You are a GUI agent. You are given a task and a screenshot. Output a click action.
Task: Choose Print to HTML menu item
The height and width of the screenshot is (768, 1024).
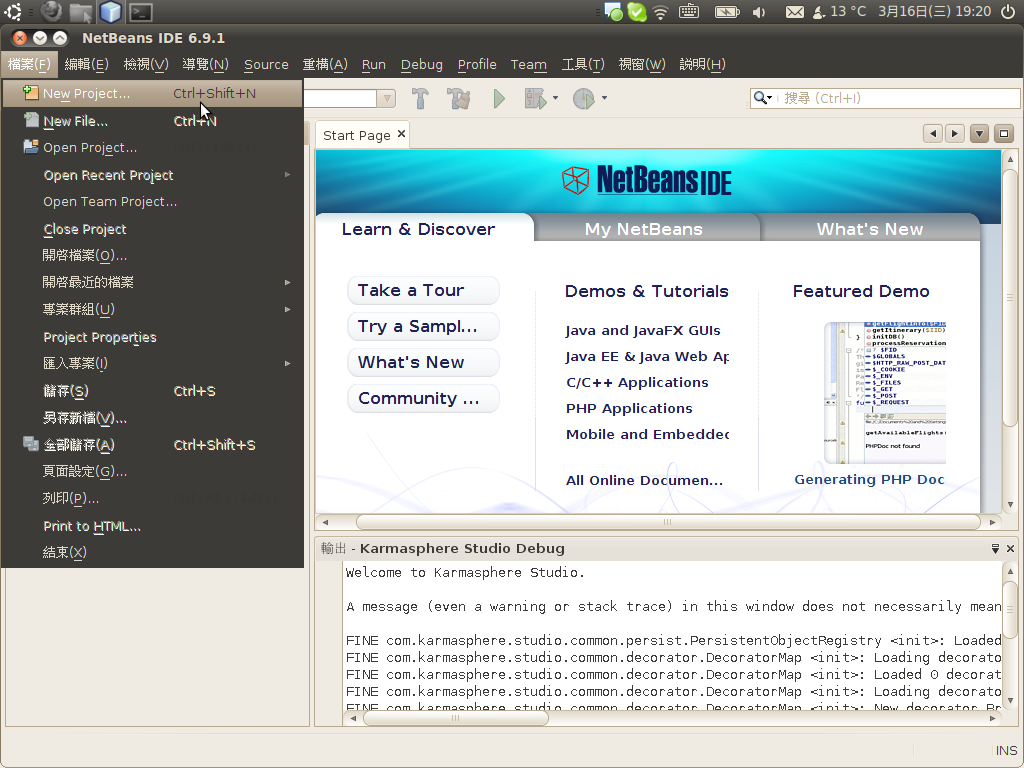click(x=153, y=526)
